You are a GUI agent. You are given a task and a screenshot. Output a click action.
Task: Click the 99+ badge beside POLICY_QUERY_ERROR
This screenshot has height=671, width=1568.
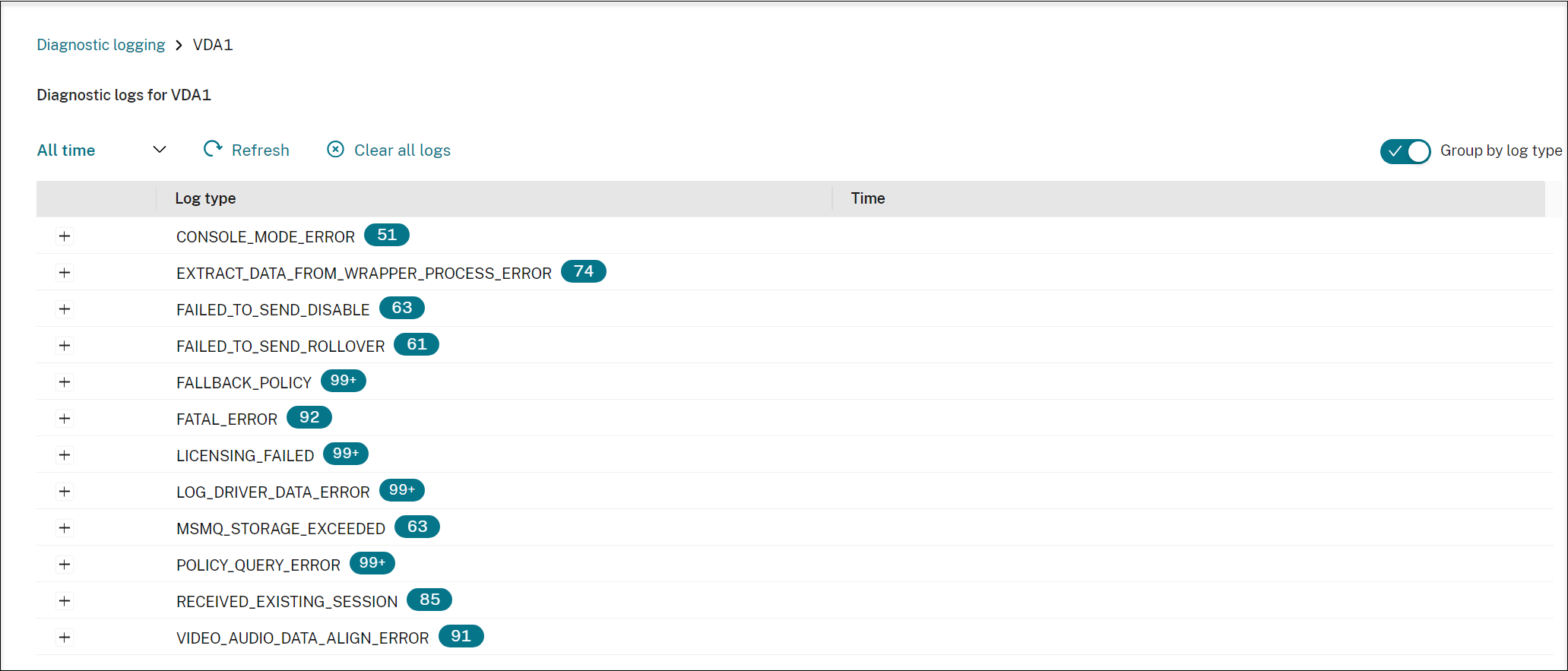[x=372, y=563]
